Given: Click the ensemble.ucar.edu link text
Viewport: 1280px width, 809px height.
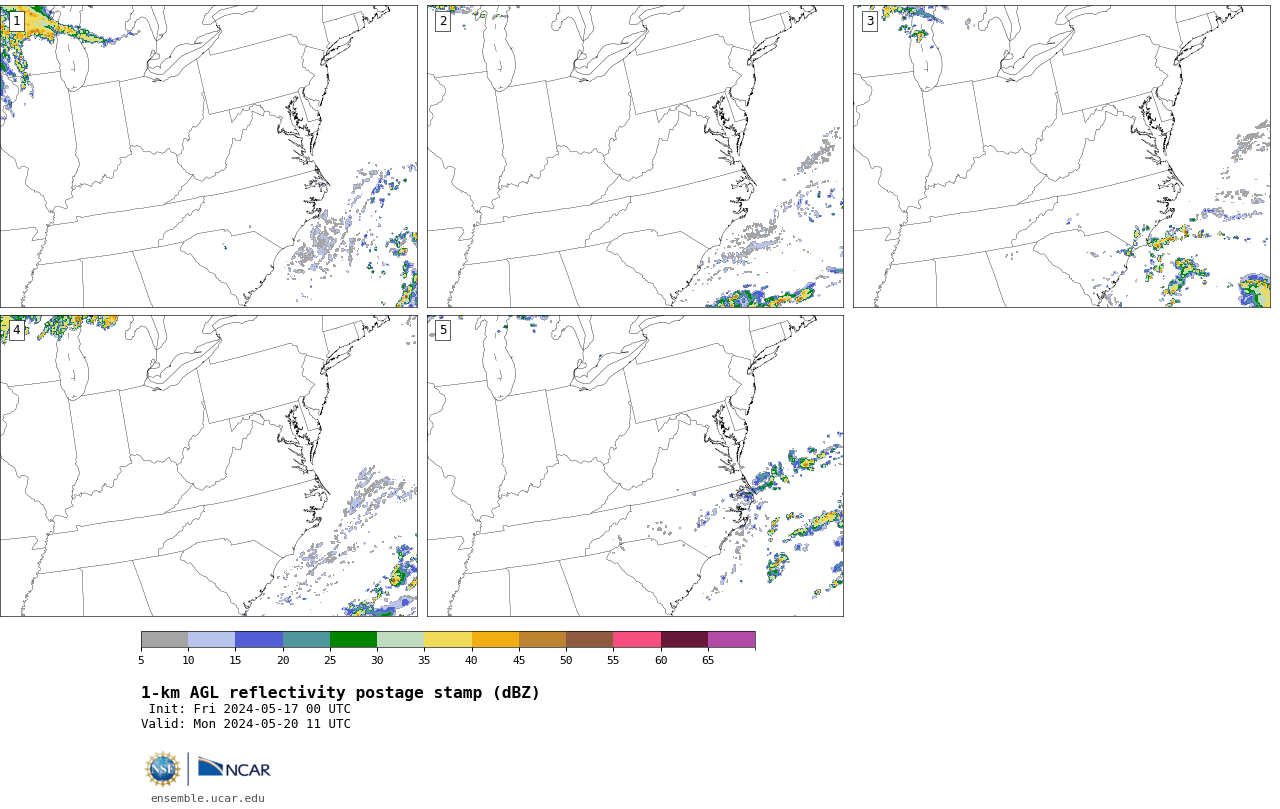Looking at the screenshot, I should click(x=208, y=798).
